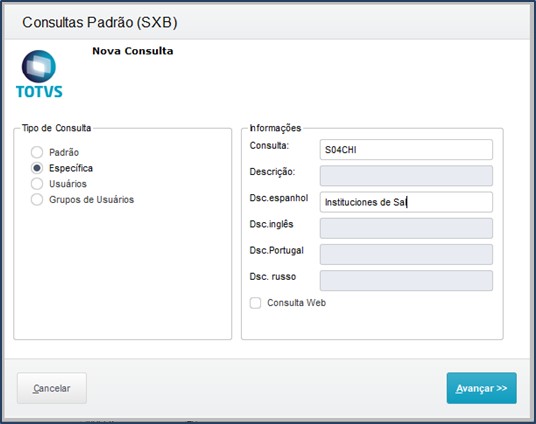Image resolution: width=536 pixels, height=424 pixels.
Task: Click the Cancelar button
Action: [52, 388]
